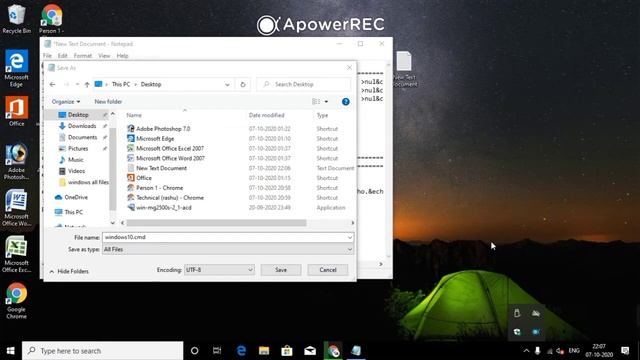Select OneDrive in navigation pane

point(76,197)
